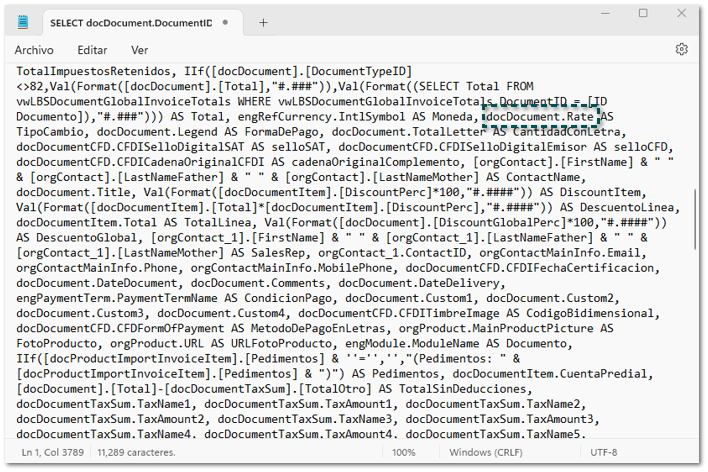Click engRefCurrency.IntlSymbol text

321,117
